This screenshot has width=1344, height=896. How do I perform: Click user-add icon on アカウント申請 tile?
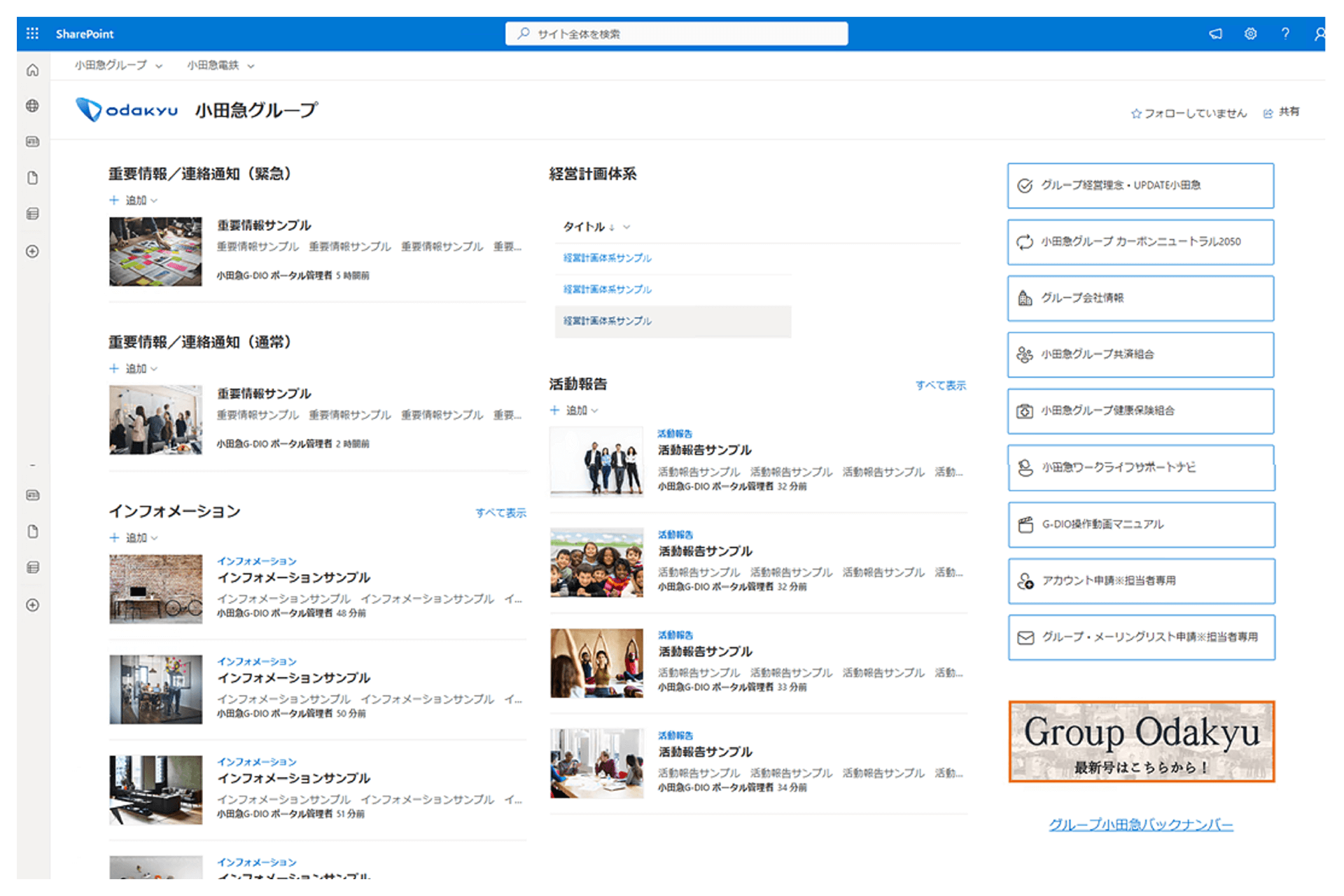pos(1025,581)
